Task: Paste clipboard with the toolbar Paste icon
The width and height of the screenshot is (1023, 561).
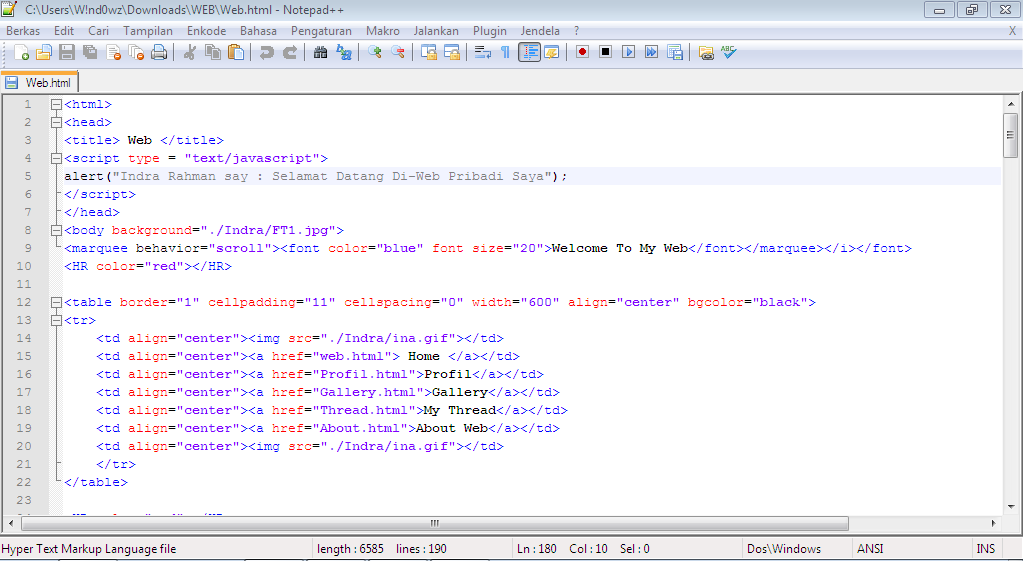Action: (x=236, y=52)
